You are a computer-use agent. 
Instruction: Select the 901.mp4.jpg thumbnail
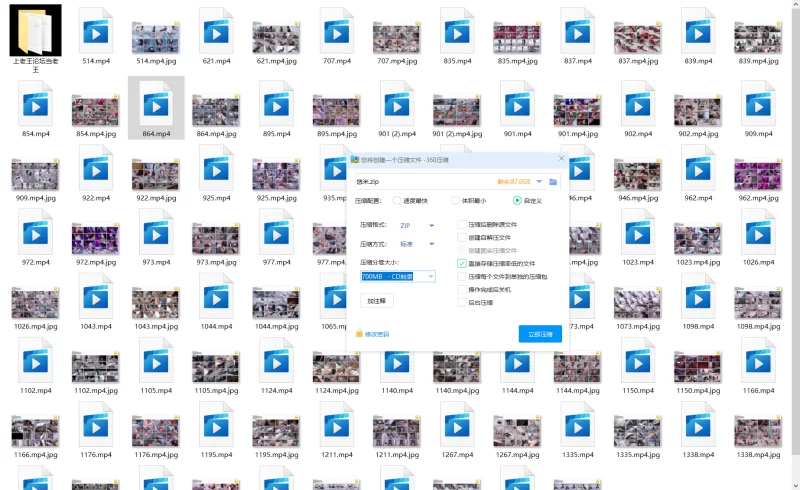[578, 111]
